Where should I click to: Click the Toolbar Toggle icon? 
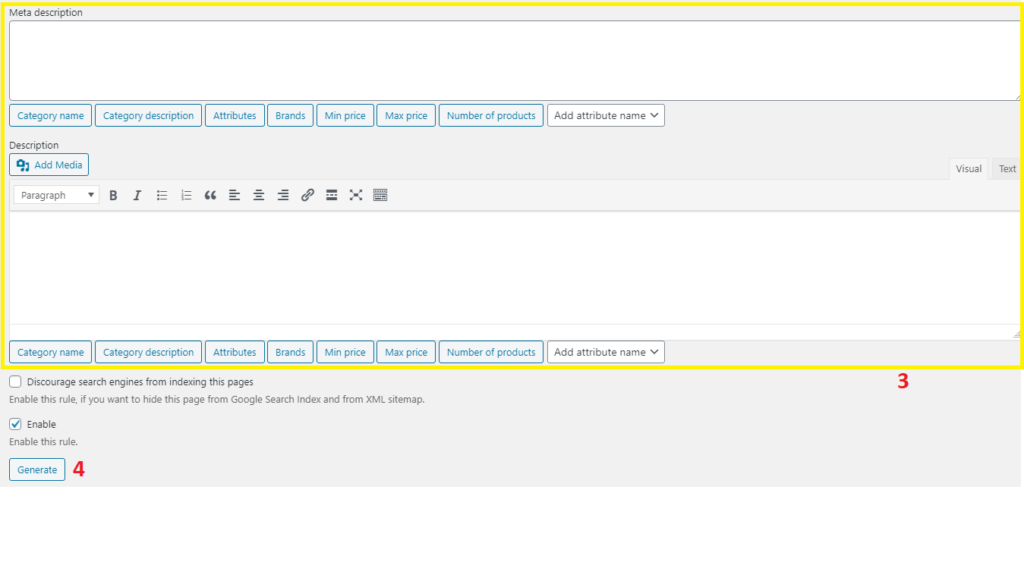pyautogui.click(x=380, y=195)
